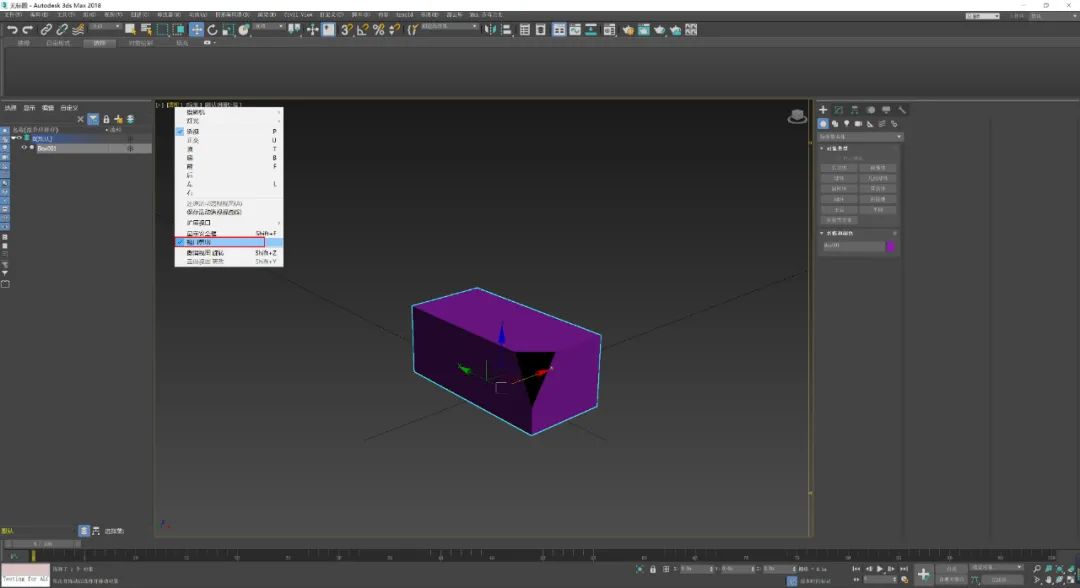Click Go to End playback button
This screenshot has width=1080, height=588.
point(904,569)
